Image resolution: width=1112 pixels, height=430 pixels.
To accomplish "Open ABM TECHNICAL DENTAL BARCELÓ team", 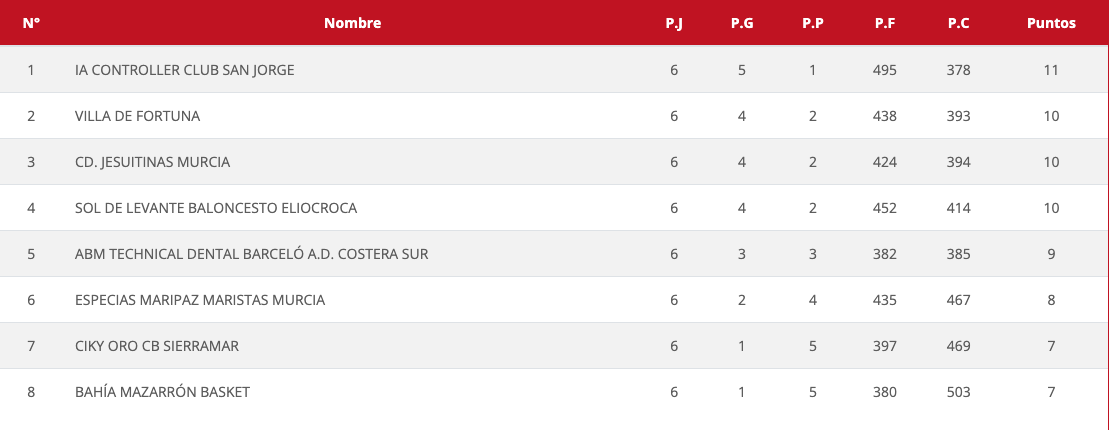I will coord(251,254).
